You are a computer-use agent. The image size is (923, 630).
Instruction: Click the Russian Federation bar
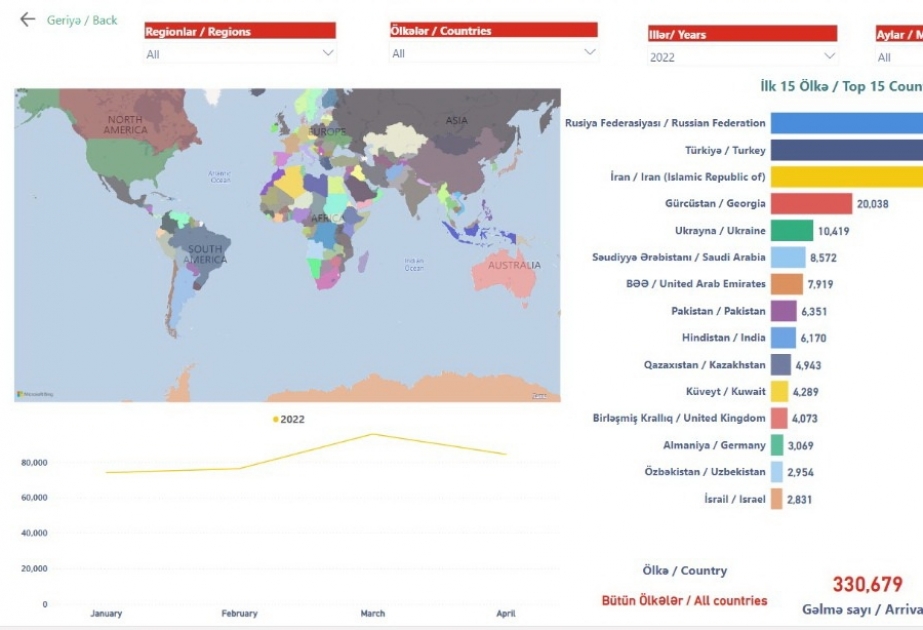click(847, 123)
